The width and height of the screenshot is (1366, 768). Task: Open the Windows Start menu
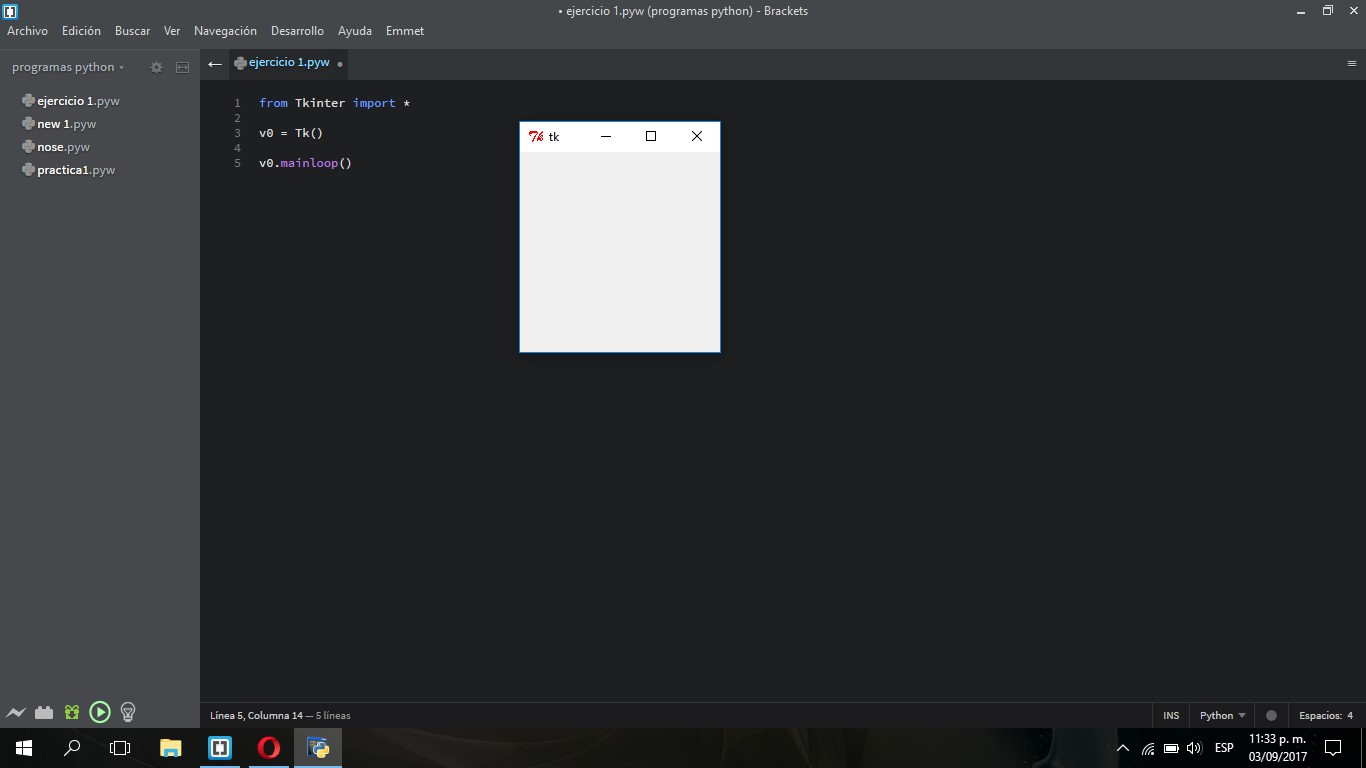click(x=24, y=748)
